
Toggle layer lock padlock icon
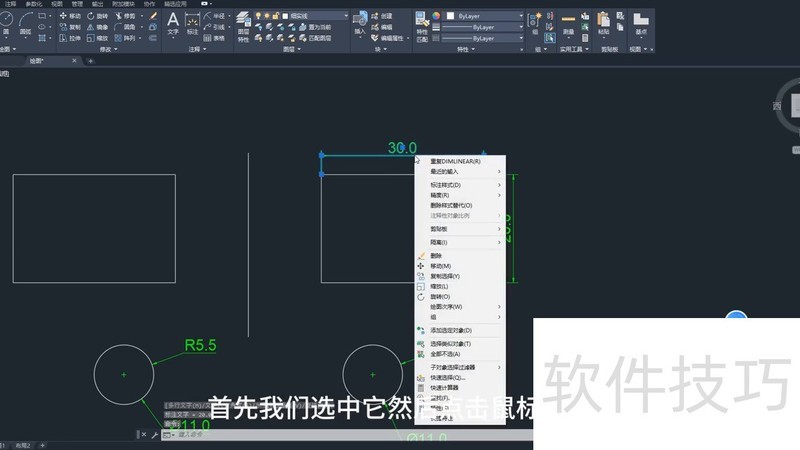click(x=276, y=16)
